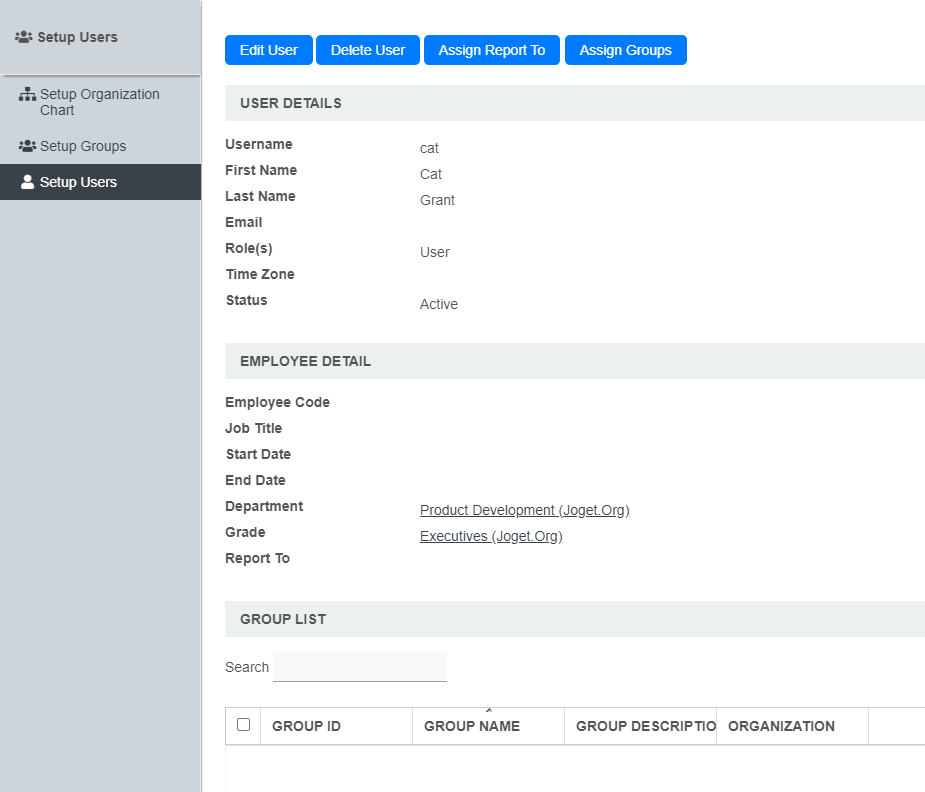Click the Setup Users sidebar heading text

pyautogui.click(x=78, y=37)
